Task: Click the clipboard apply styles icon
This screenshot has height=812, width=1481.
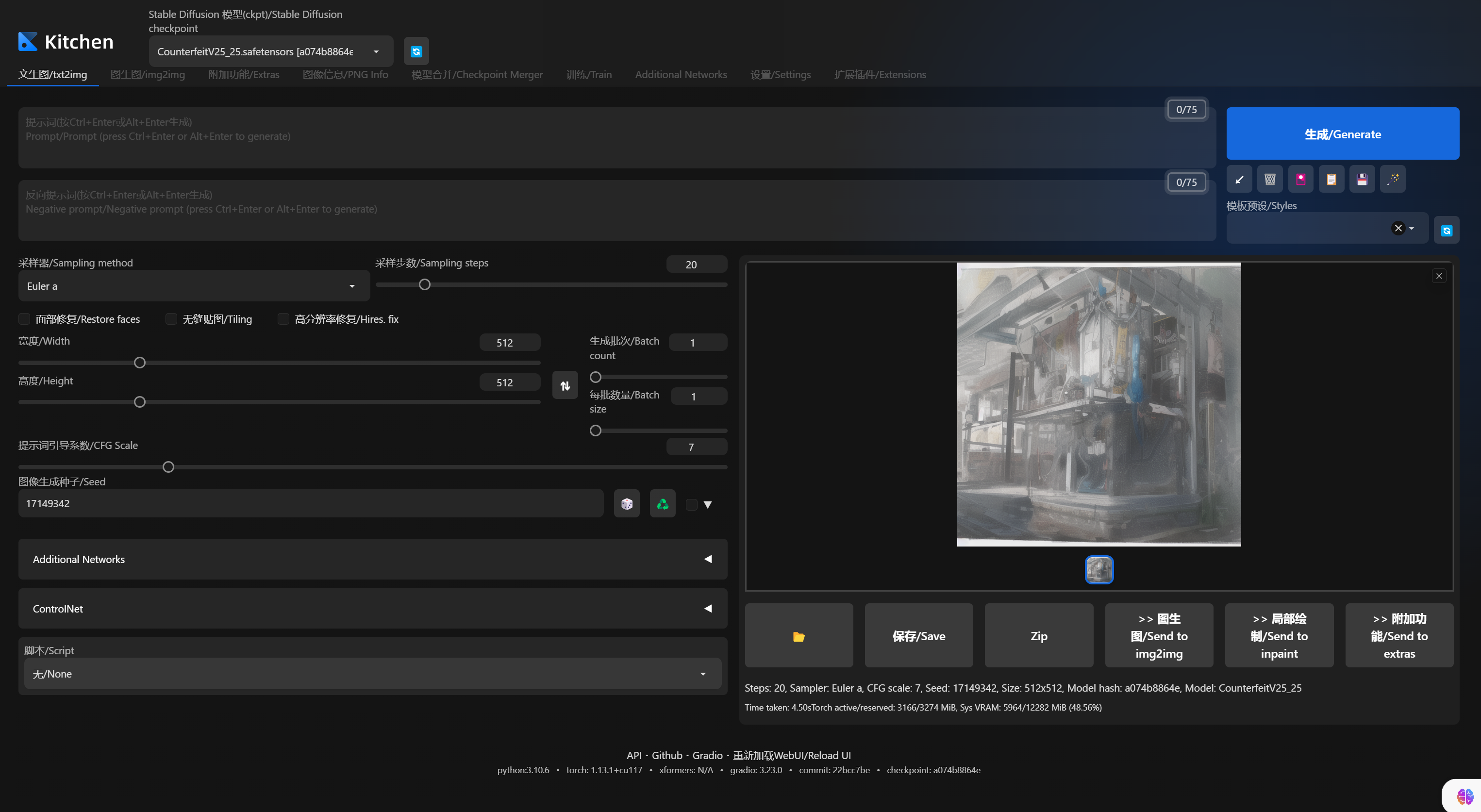Action: tap(1331, 179)
